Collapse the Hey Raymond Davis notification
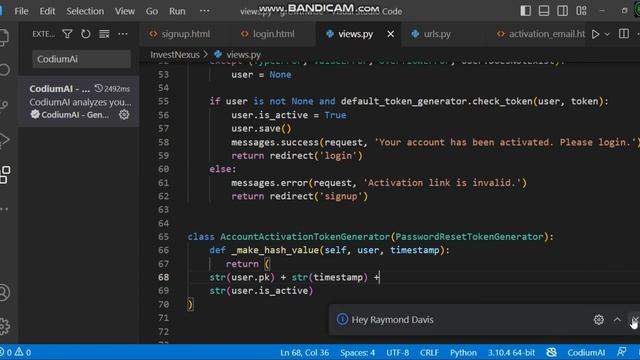 pyautogui.click(x=617, y=320)
